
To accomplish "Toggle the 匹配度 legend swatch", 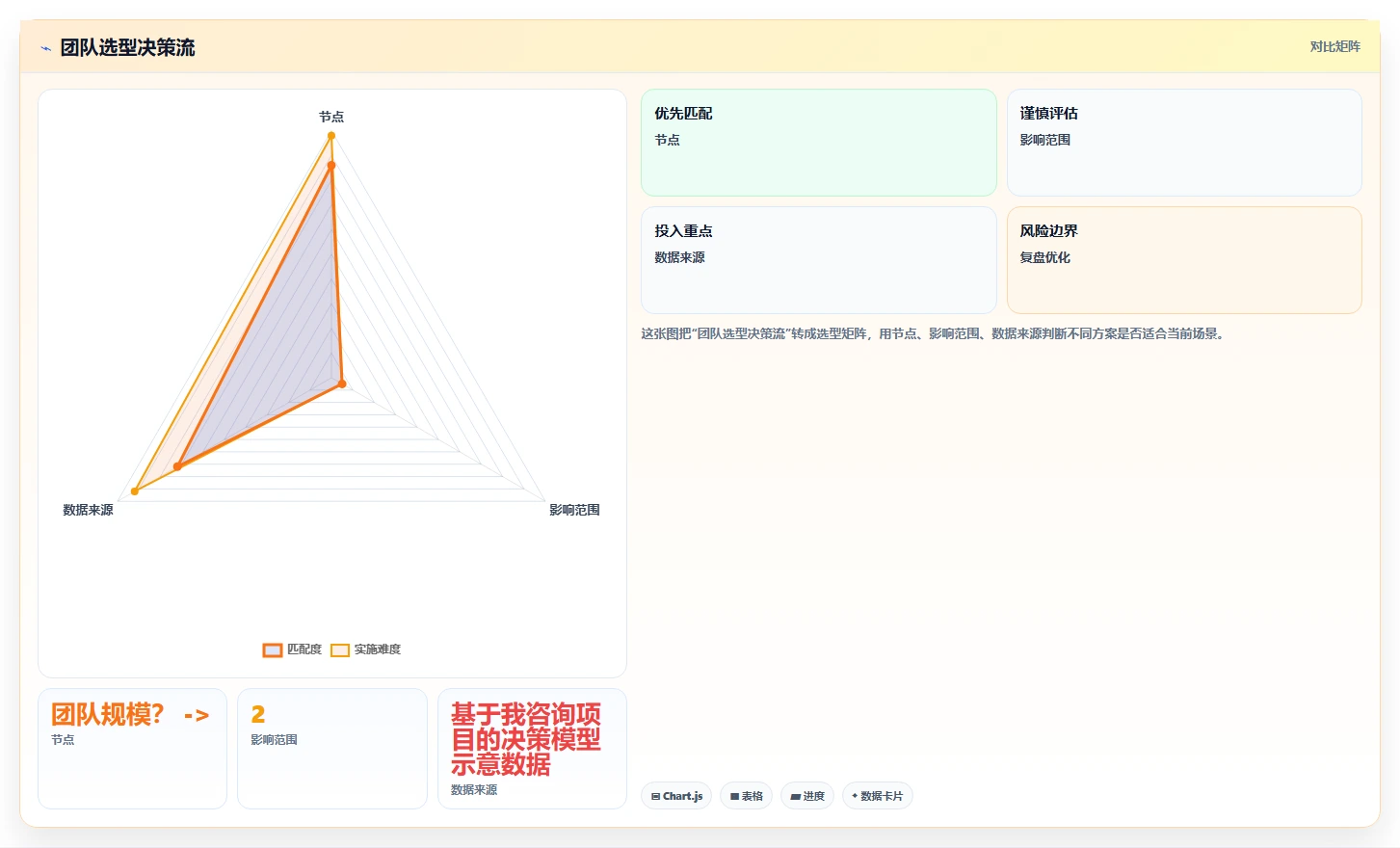I will (x=273, y=650).
